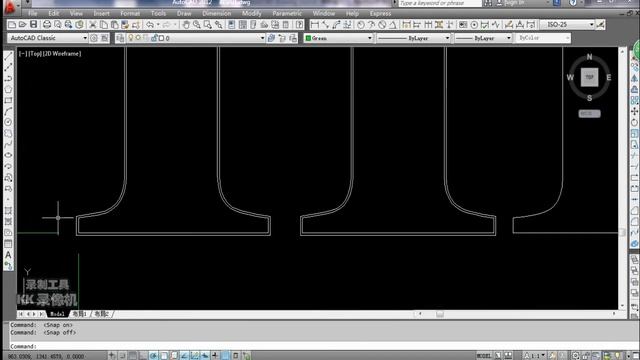
Task: Click the [Top] view control label
Action: pyautogui.click(x=35, y=53)
